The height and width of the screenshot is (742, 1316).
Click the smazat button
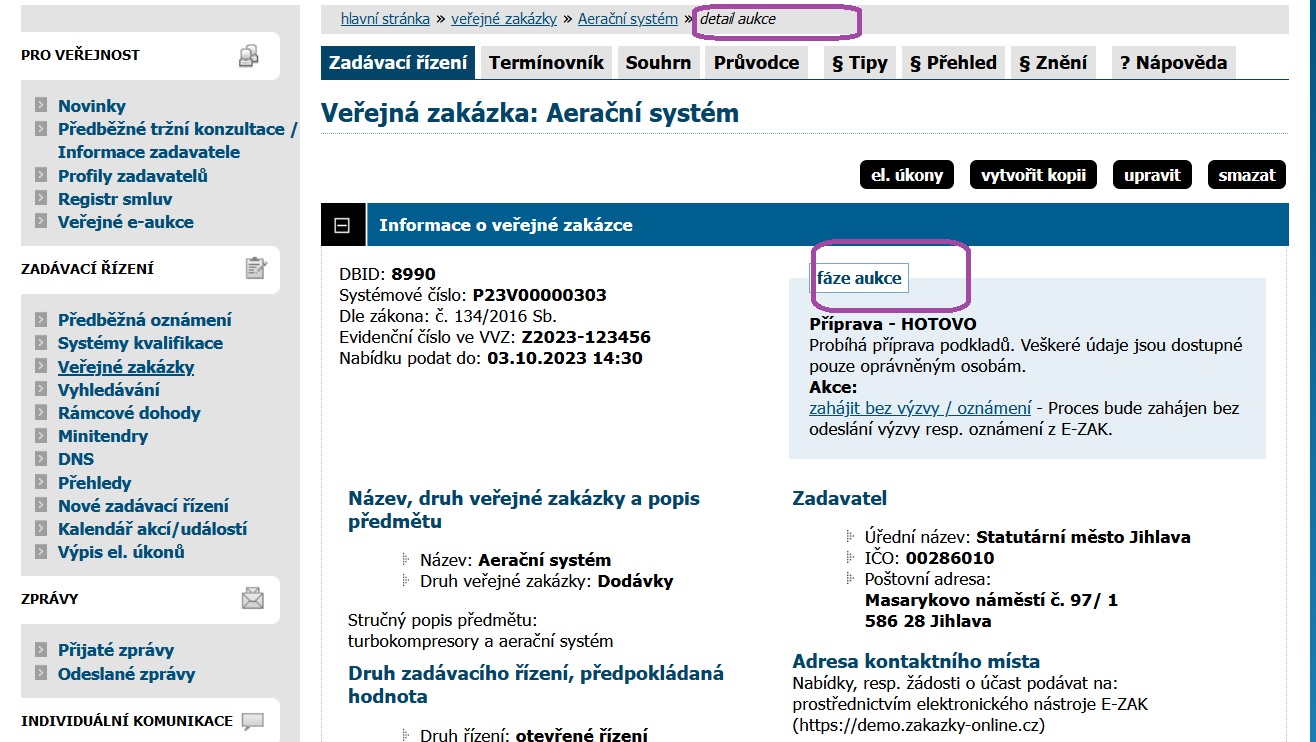(1246, 175)
